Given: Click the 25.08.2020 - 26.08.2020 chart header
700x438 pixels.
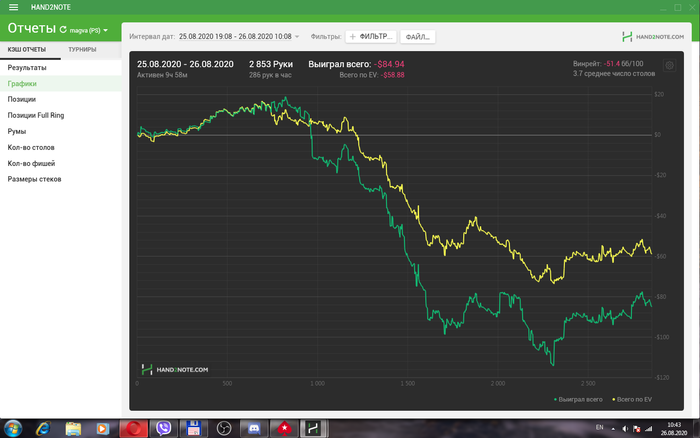Looking at the screenshot, I should (x=185, y=64).
